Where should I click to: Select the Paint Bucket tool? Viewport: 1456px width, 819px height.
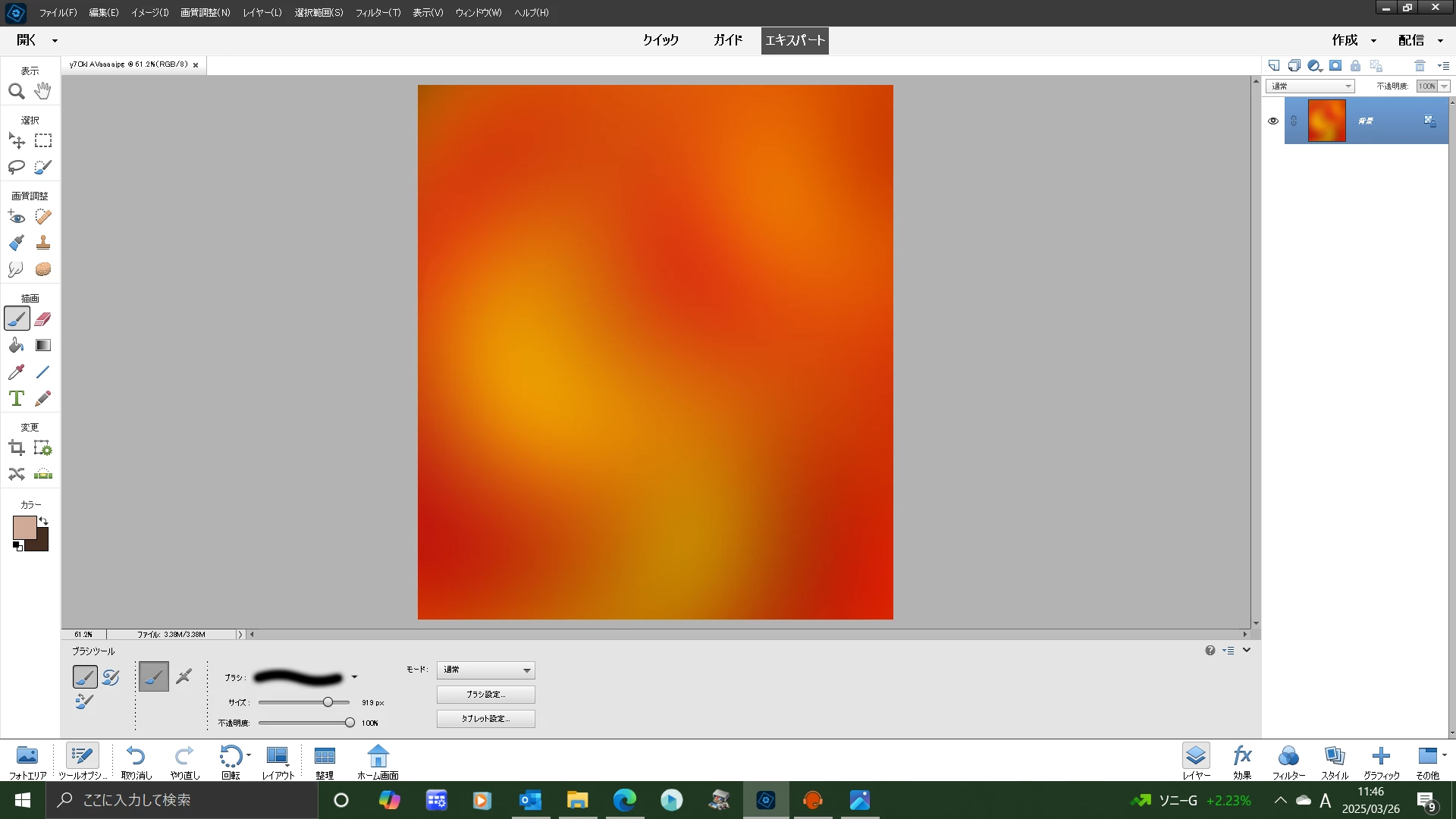click(16, 346)
